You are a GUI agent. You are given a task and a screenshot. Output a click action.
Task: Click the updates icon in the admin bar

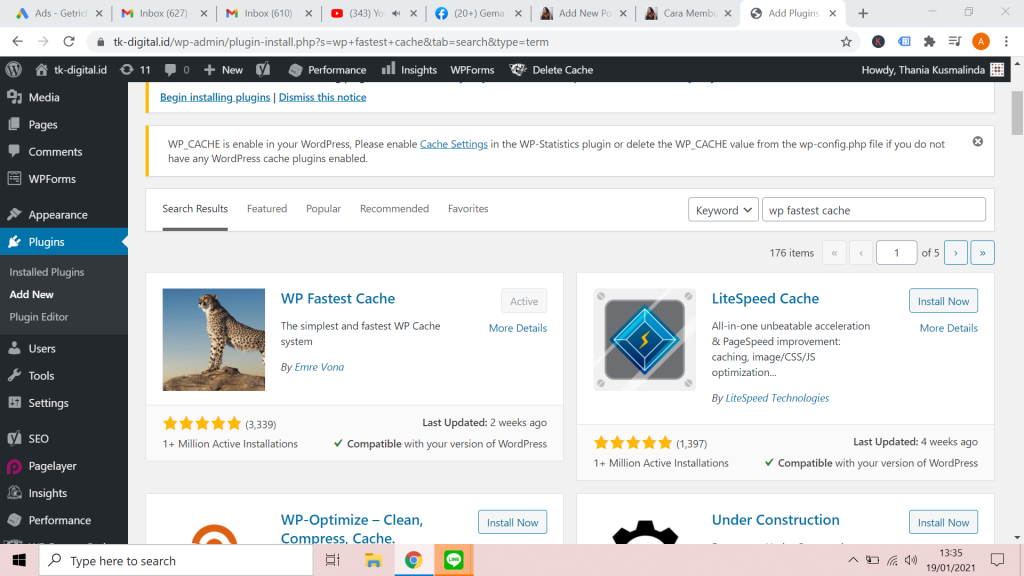click(x=127, y=70)
